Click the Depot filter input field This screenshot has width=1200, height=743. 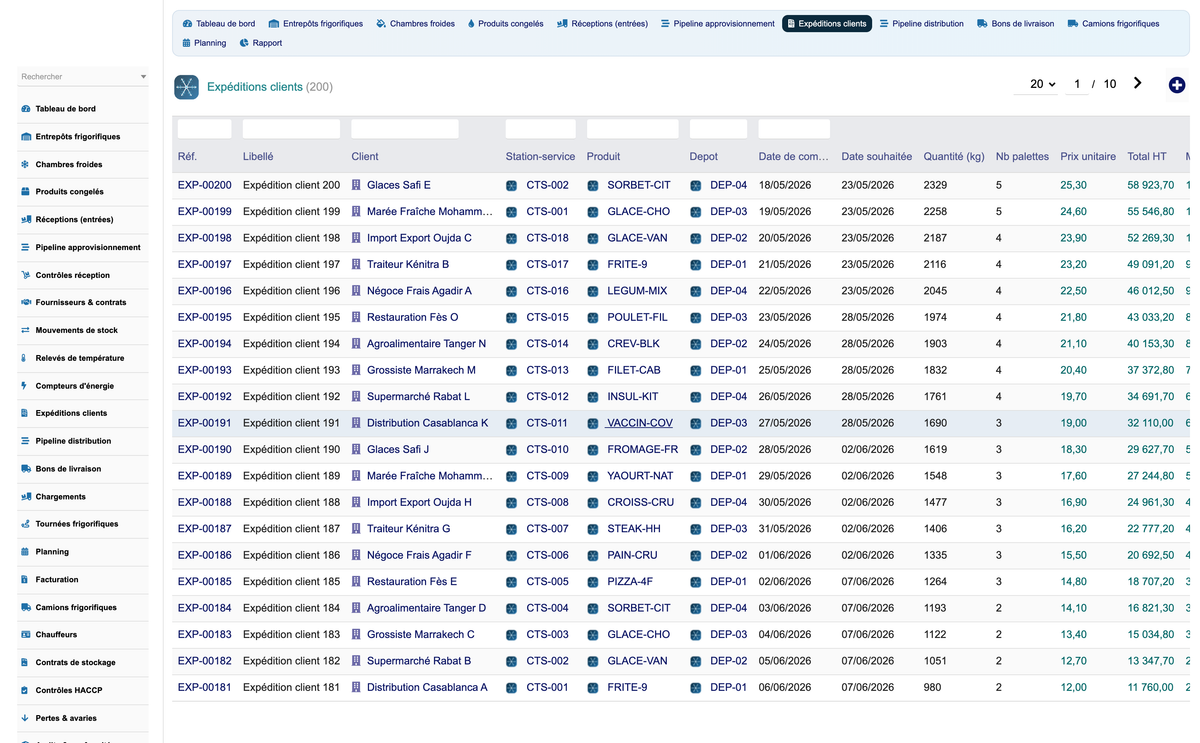718,129
